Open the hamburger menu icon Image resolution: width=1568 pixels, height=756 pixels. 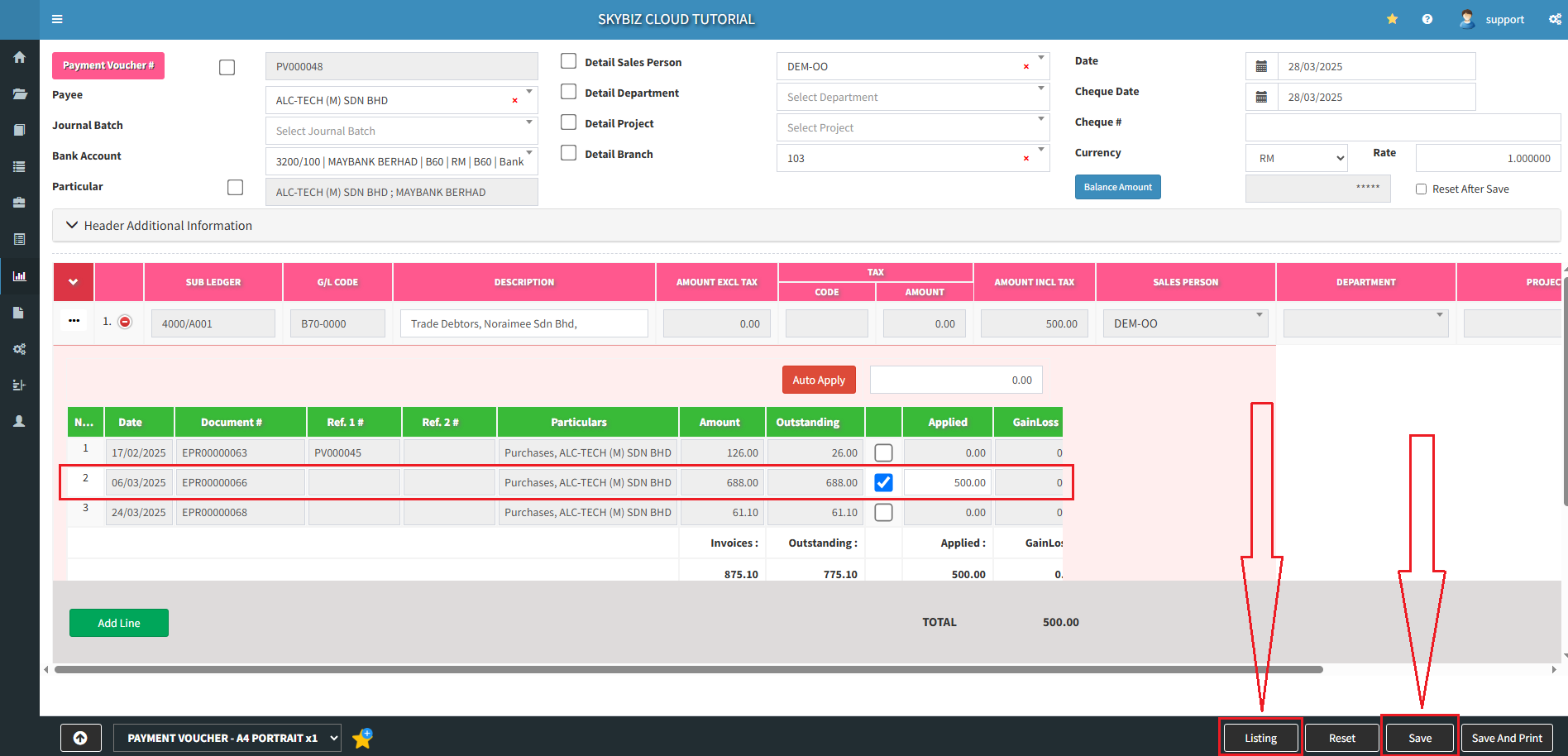pos(57,19)
